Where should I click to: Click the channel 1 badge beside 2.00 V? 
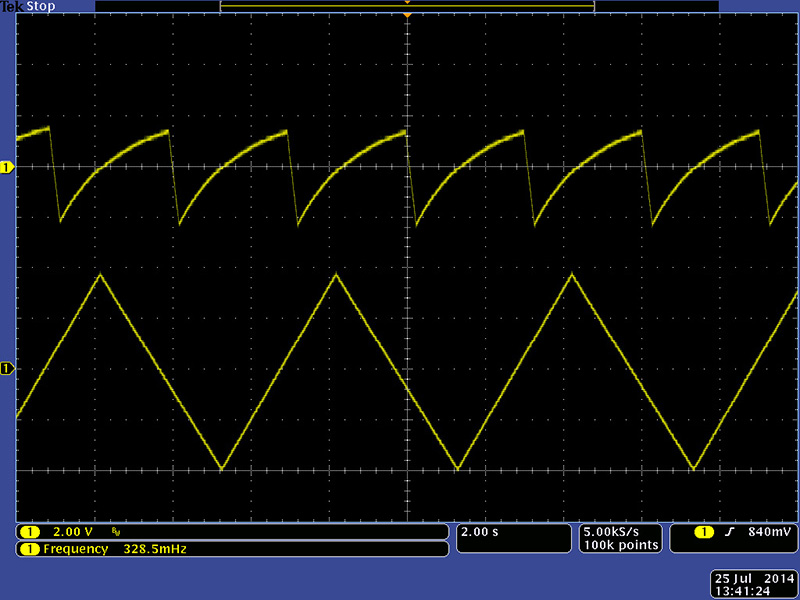29,531
